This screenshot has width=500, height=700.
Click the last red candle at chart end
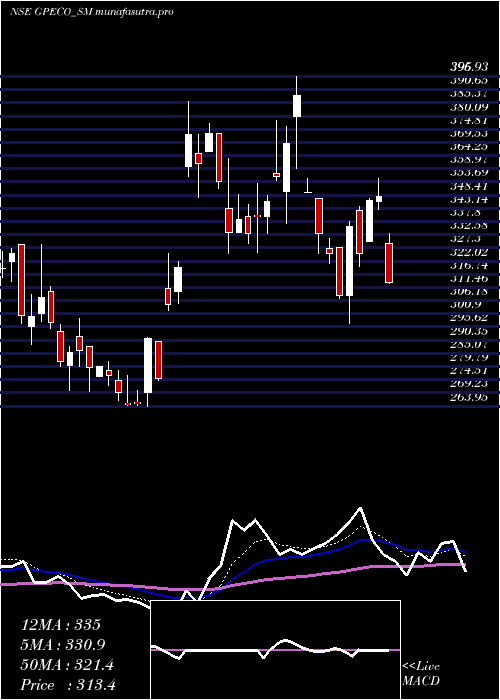pos(389,263)
